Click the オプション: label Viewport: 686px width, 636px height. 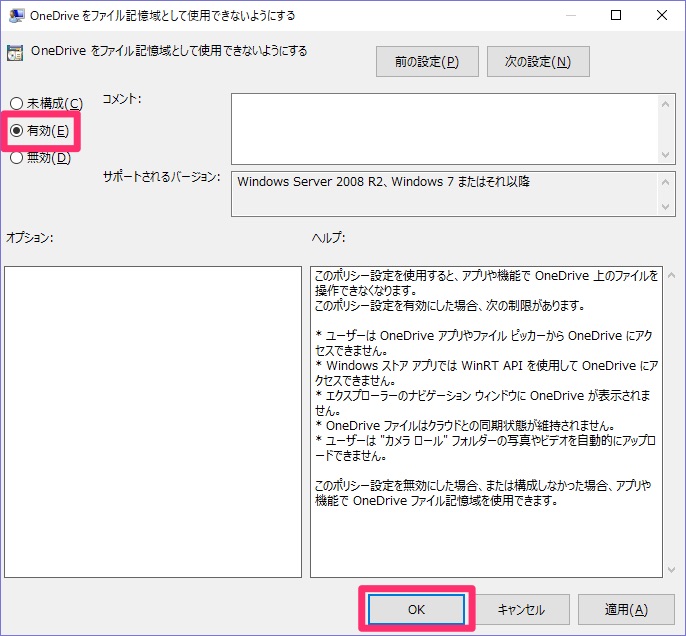(30, 238)
